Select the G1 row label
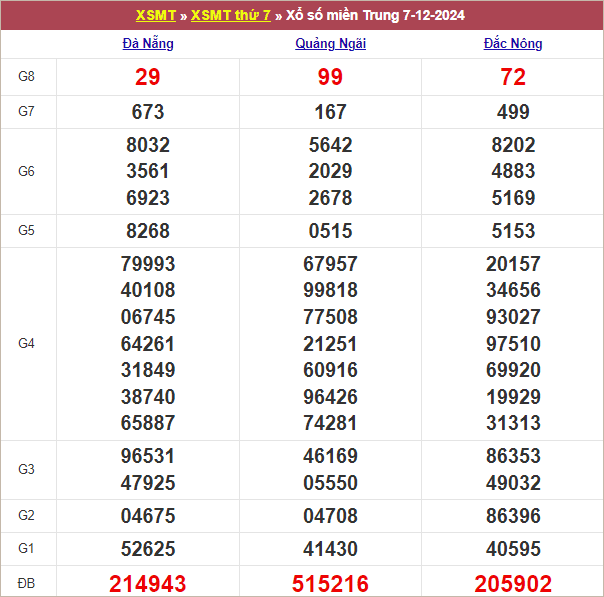The width and height of the screenshot is (604, 597). click(26, 548)
